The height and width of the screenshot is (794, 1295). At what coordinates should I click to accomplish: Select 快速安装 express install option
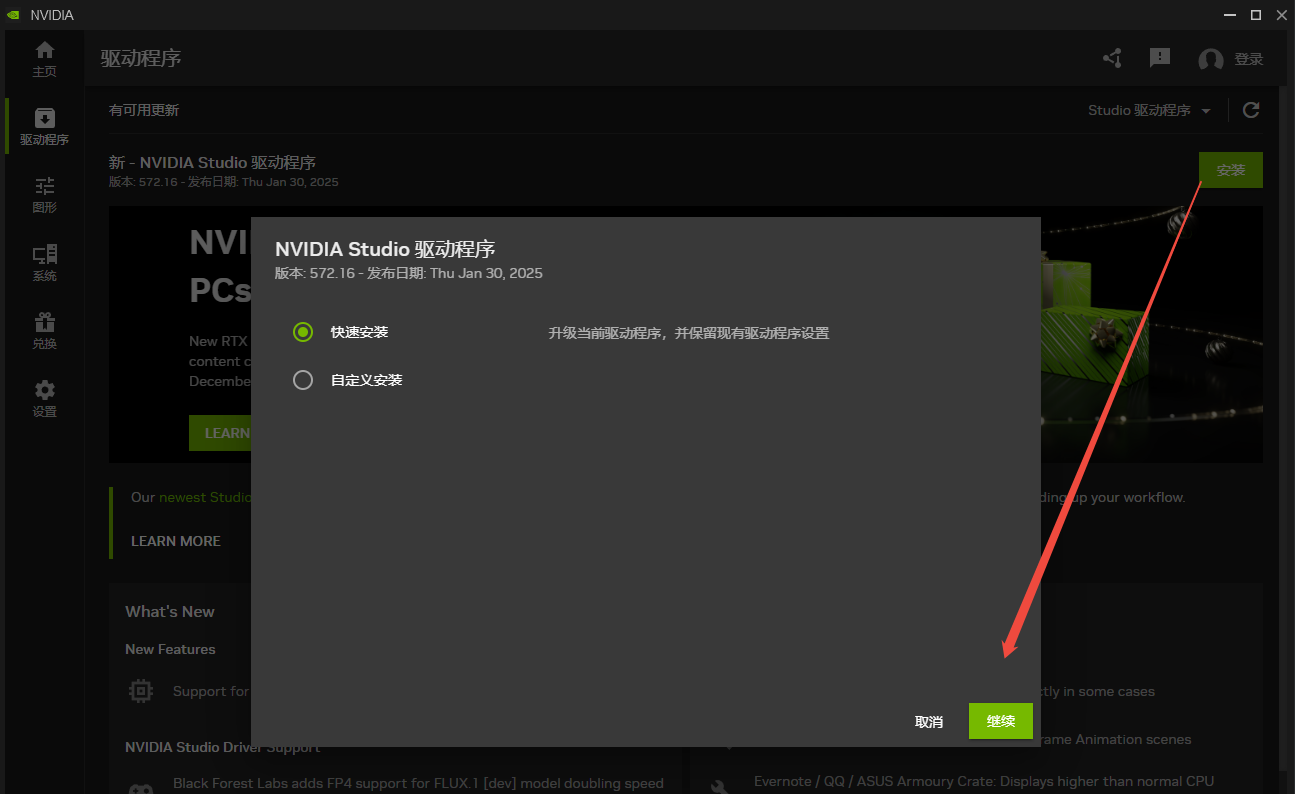(x=303, y=332)
